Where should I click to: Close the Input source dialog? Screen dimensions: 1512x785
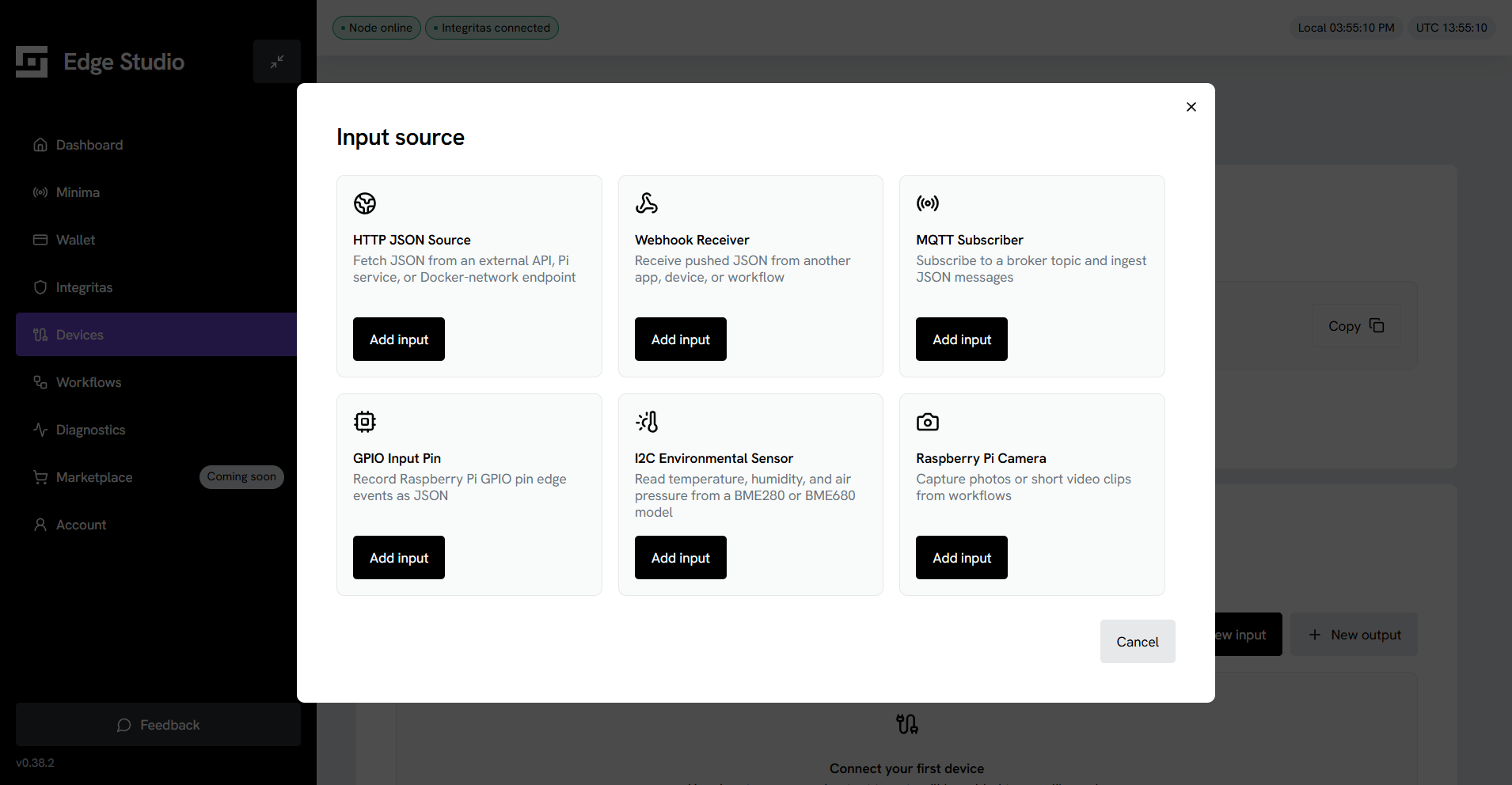[x=1191, y=107]
